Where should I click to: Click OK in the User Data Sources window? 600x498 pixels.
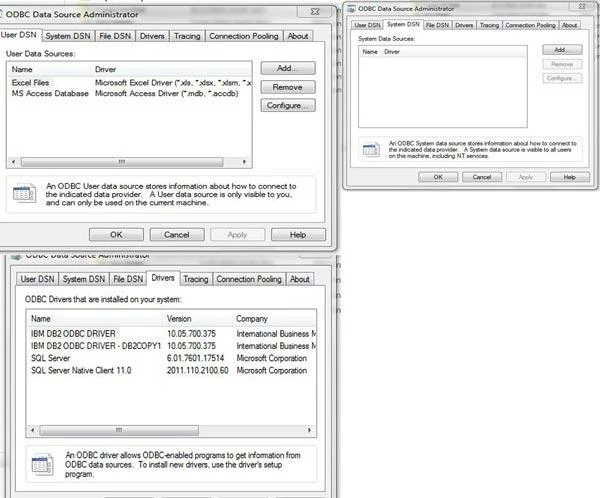(x=116, y=235)
